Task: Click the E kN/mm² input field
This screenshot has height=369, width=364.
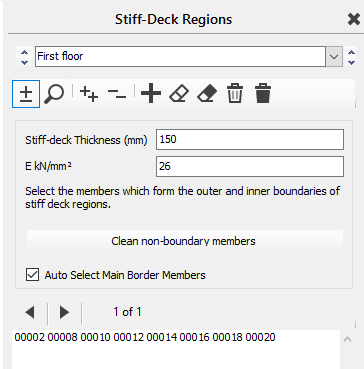Action: pyautogui.click(x=250, y=166)
